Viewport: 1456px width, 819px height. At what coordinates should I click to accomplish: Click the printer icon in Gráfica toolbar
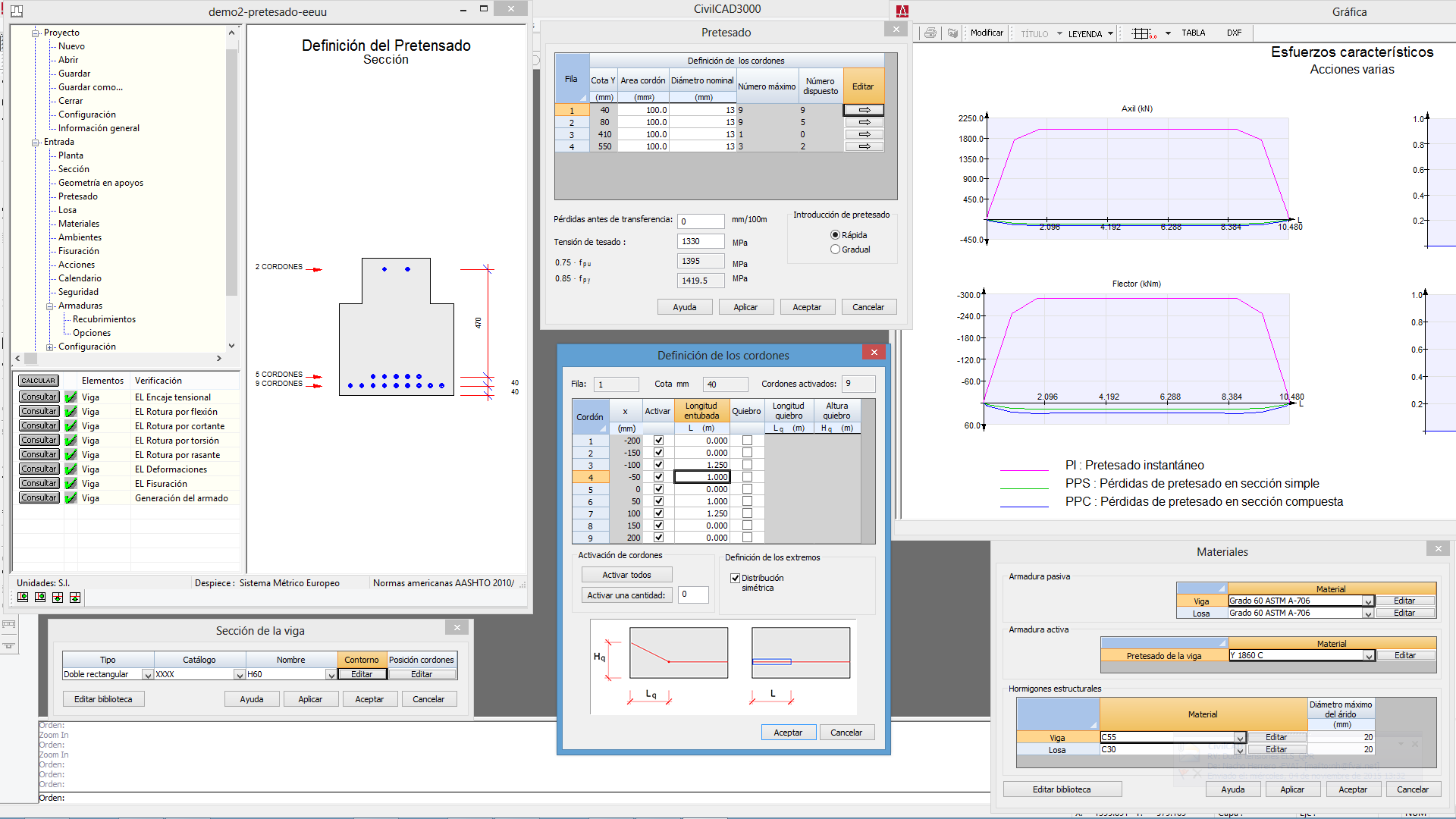click(930, 33)
